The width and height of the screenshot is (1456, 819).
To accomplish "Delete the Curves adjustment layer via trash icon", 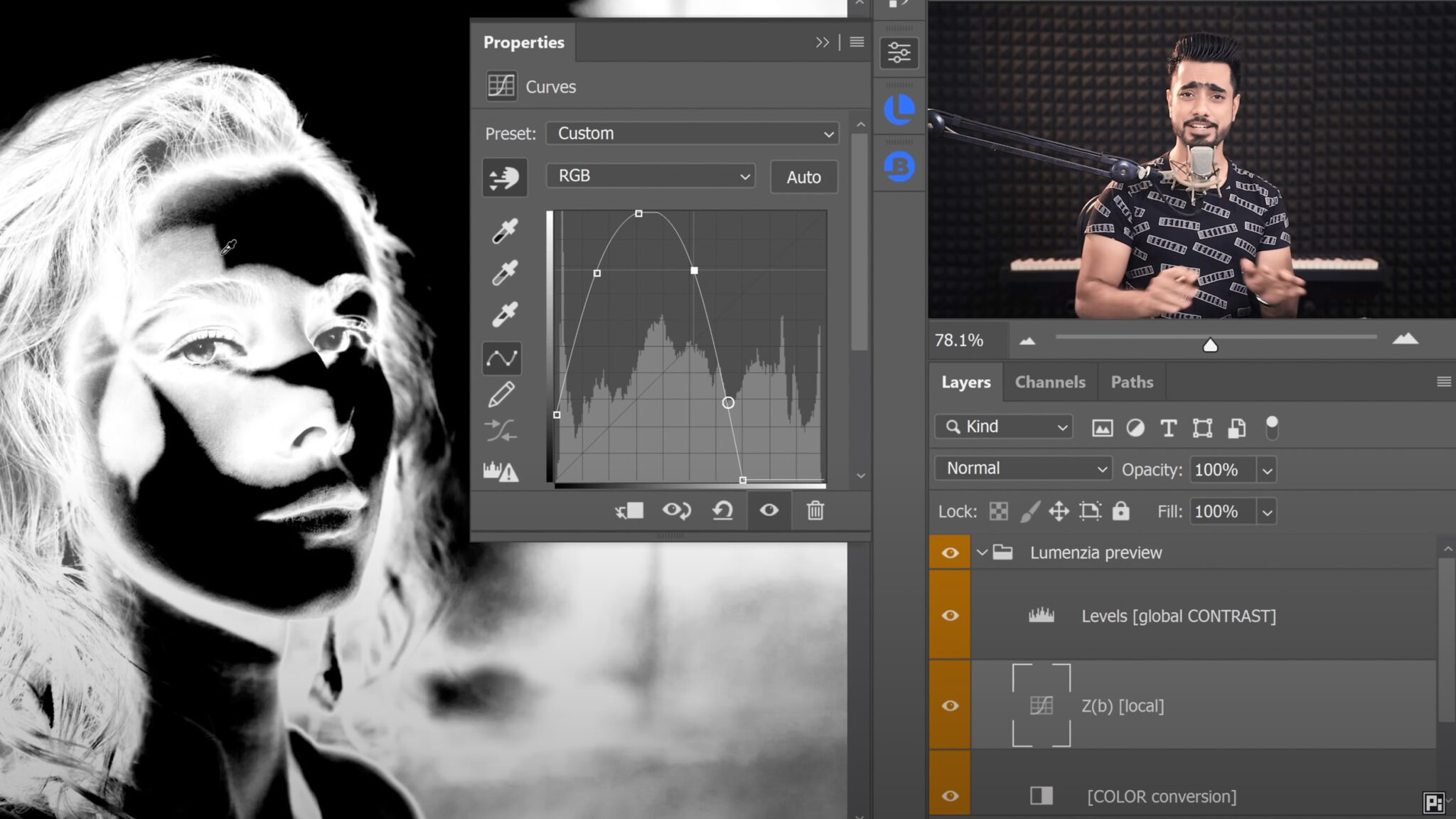I will (x=815, y=510).
